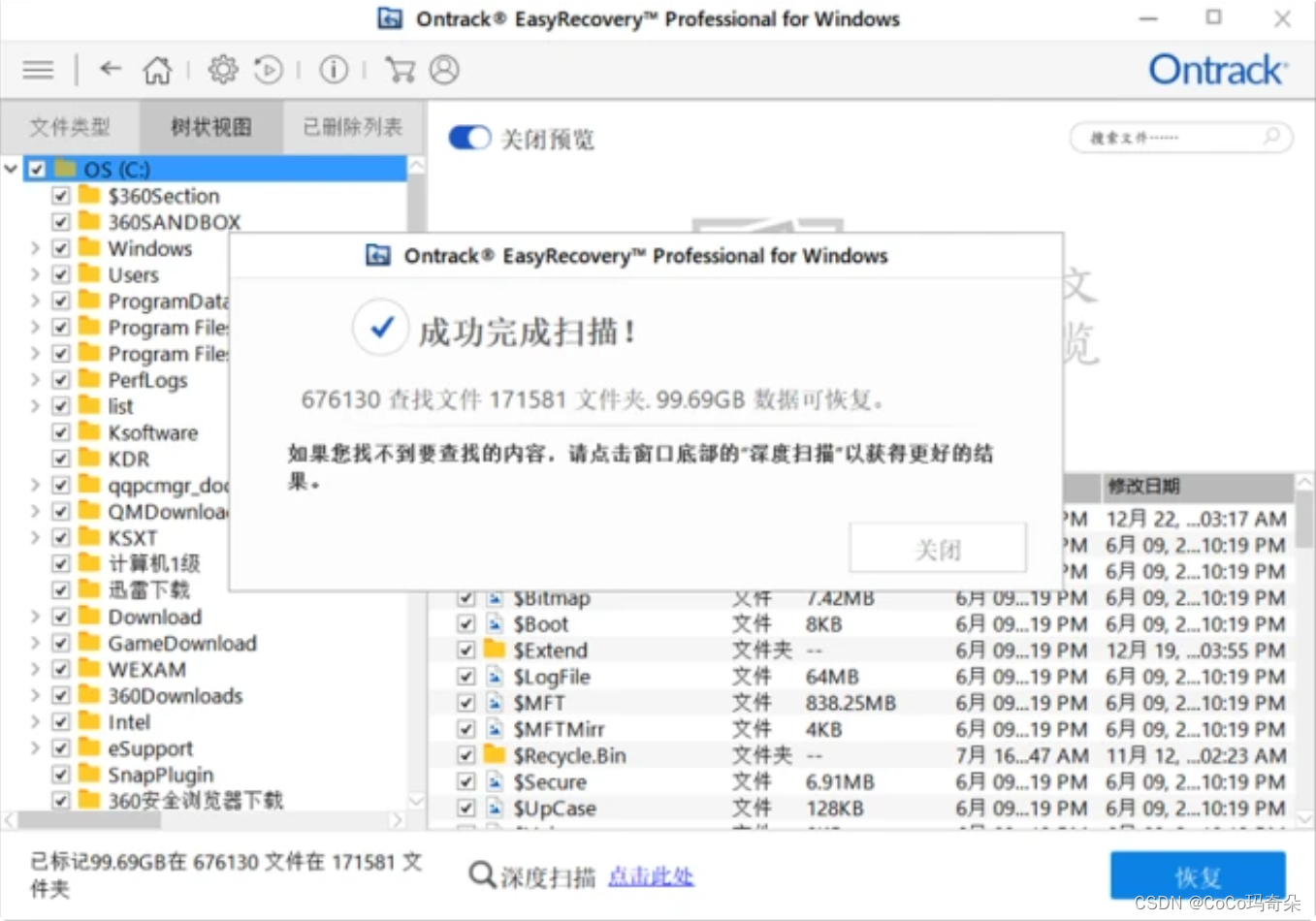Uncheck the $Recycle.Bin checkbox
1316x921 pixels.
465,754
